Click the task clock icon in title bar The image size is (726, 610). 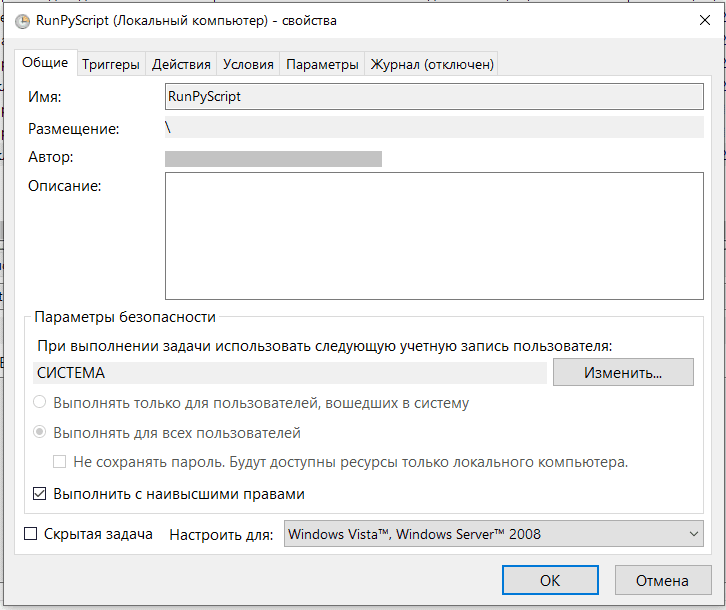point(21,20)
